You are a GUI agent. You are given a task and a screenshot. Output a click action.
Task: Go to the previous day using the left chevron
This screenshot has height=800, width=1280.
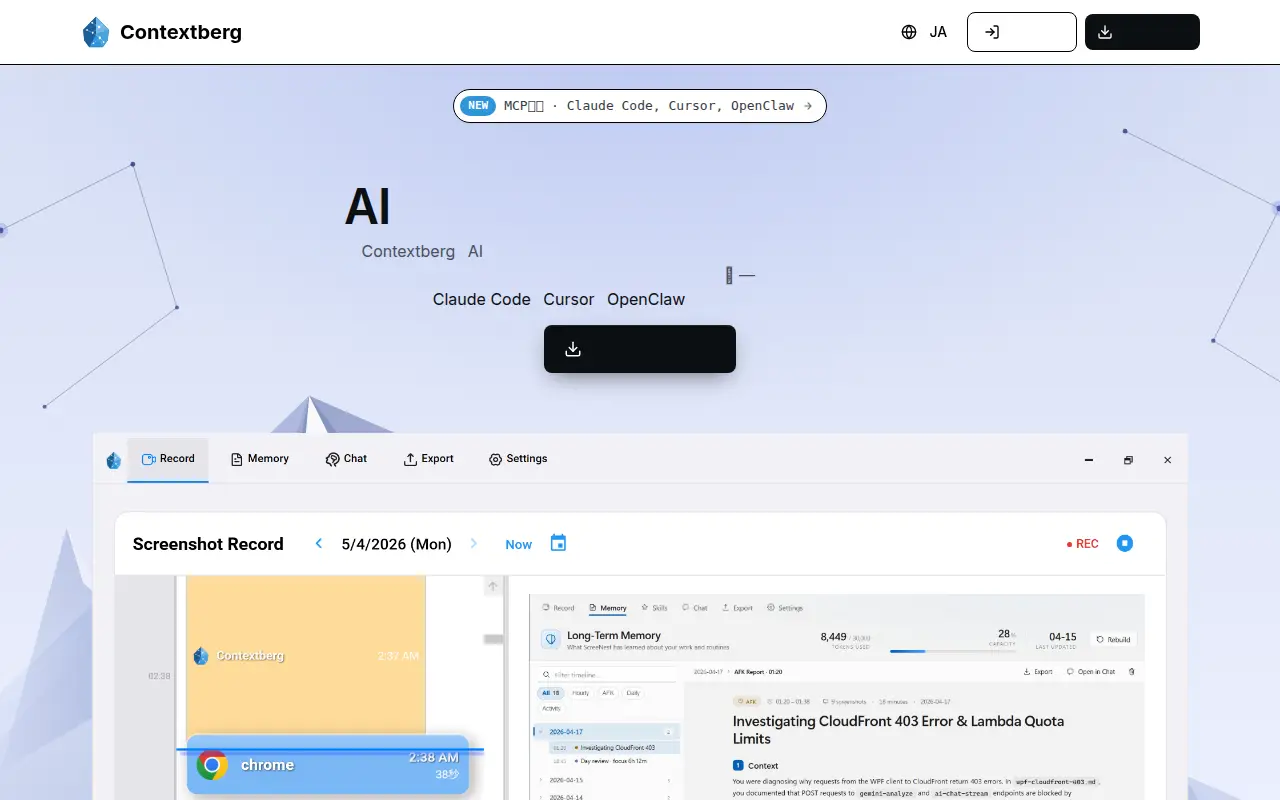(319, 544)
